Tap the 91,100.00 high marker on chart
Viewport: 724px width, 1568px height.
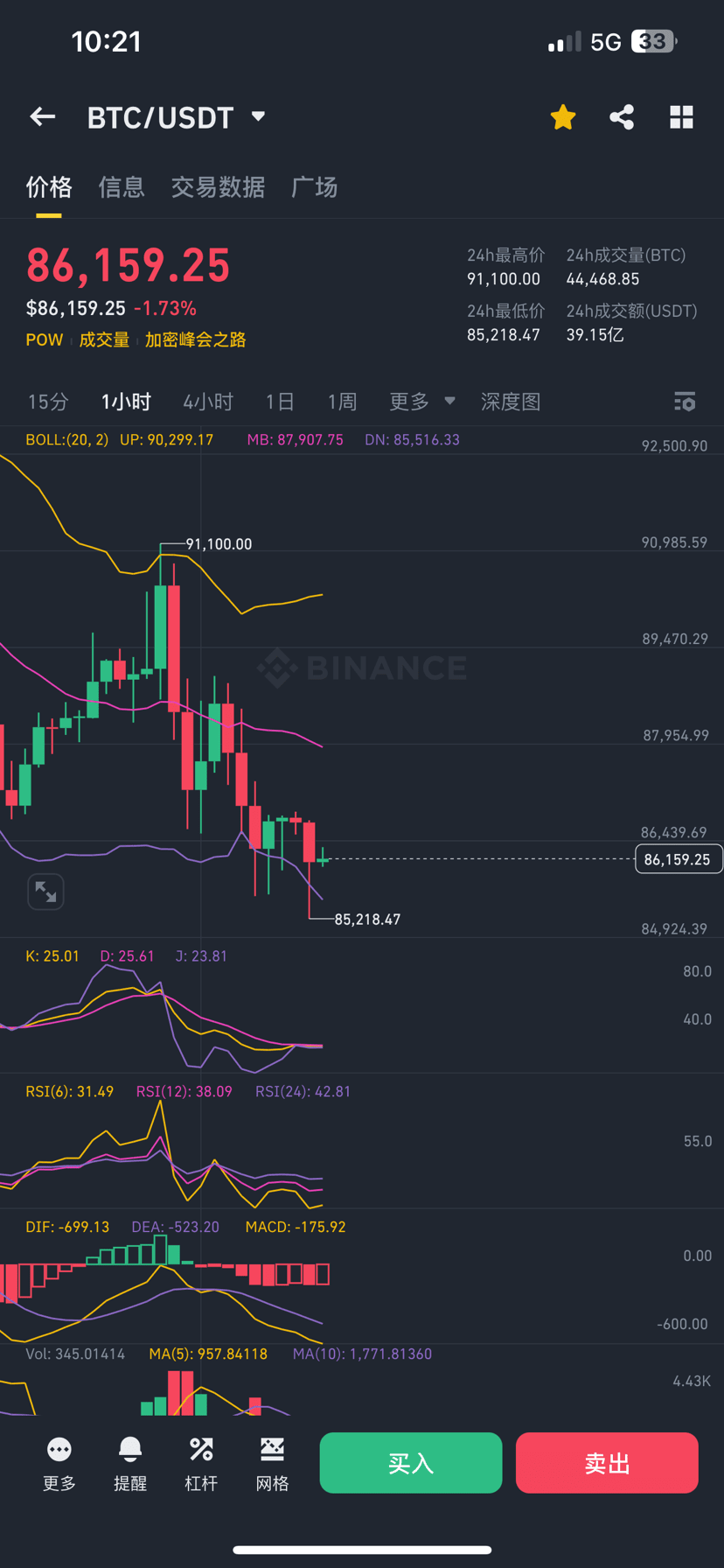(x=219, y=544)
